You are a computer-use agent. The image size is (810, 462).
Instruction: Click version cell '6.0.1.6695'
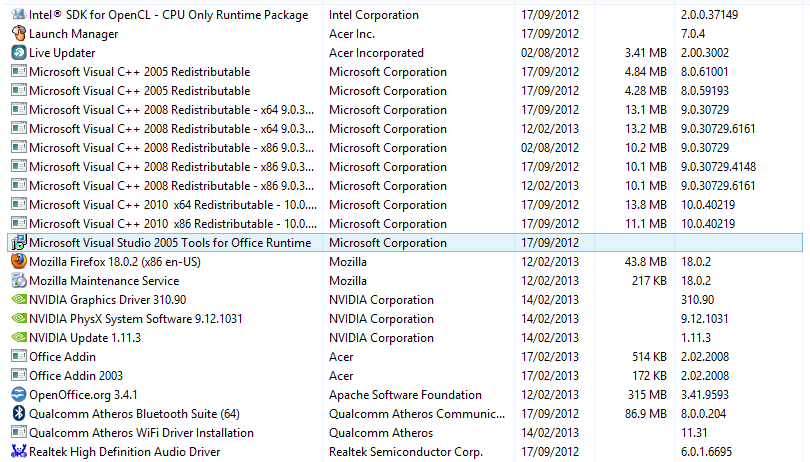pos(706,452)
